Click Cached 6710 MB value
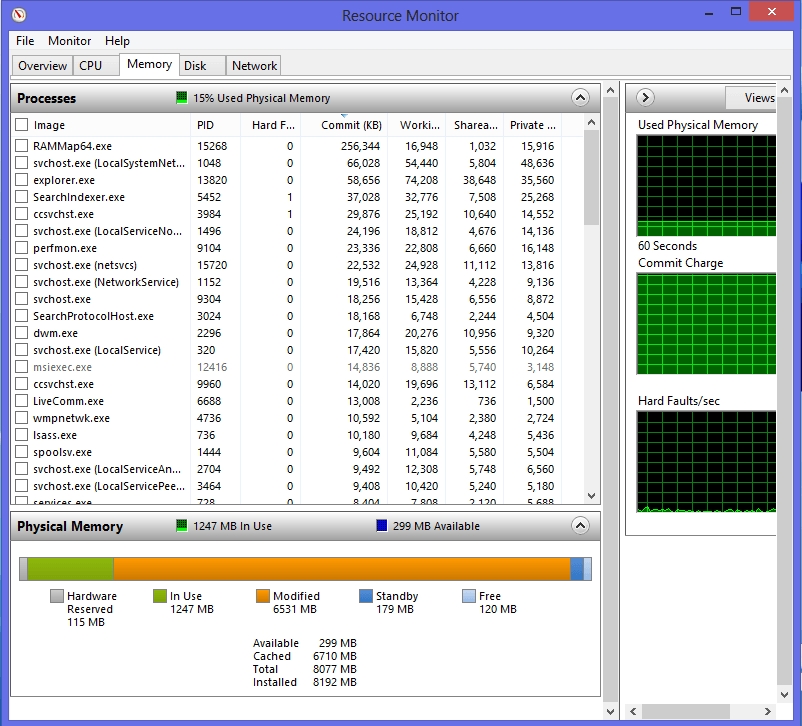 (x=335, y=656)
